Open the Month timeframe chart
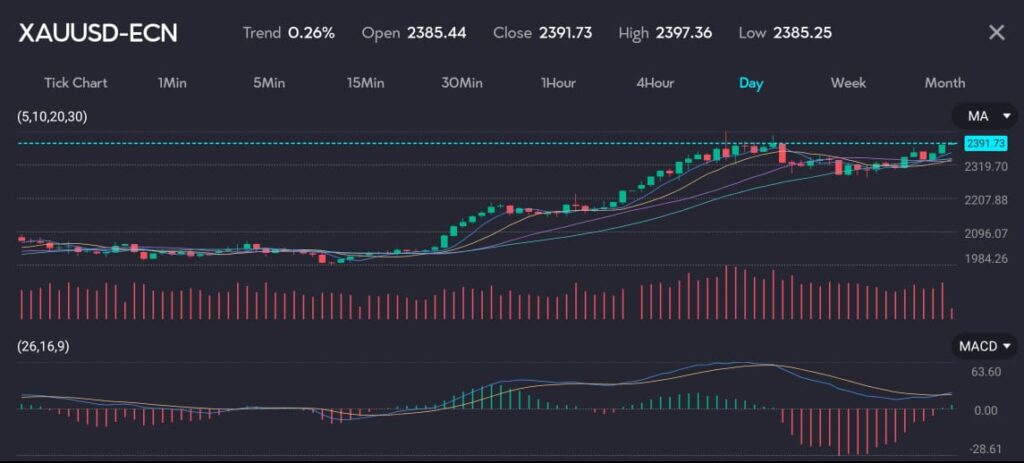 [x=944, y=83]
